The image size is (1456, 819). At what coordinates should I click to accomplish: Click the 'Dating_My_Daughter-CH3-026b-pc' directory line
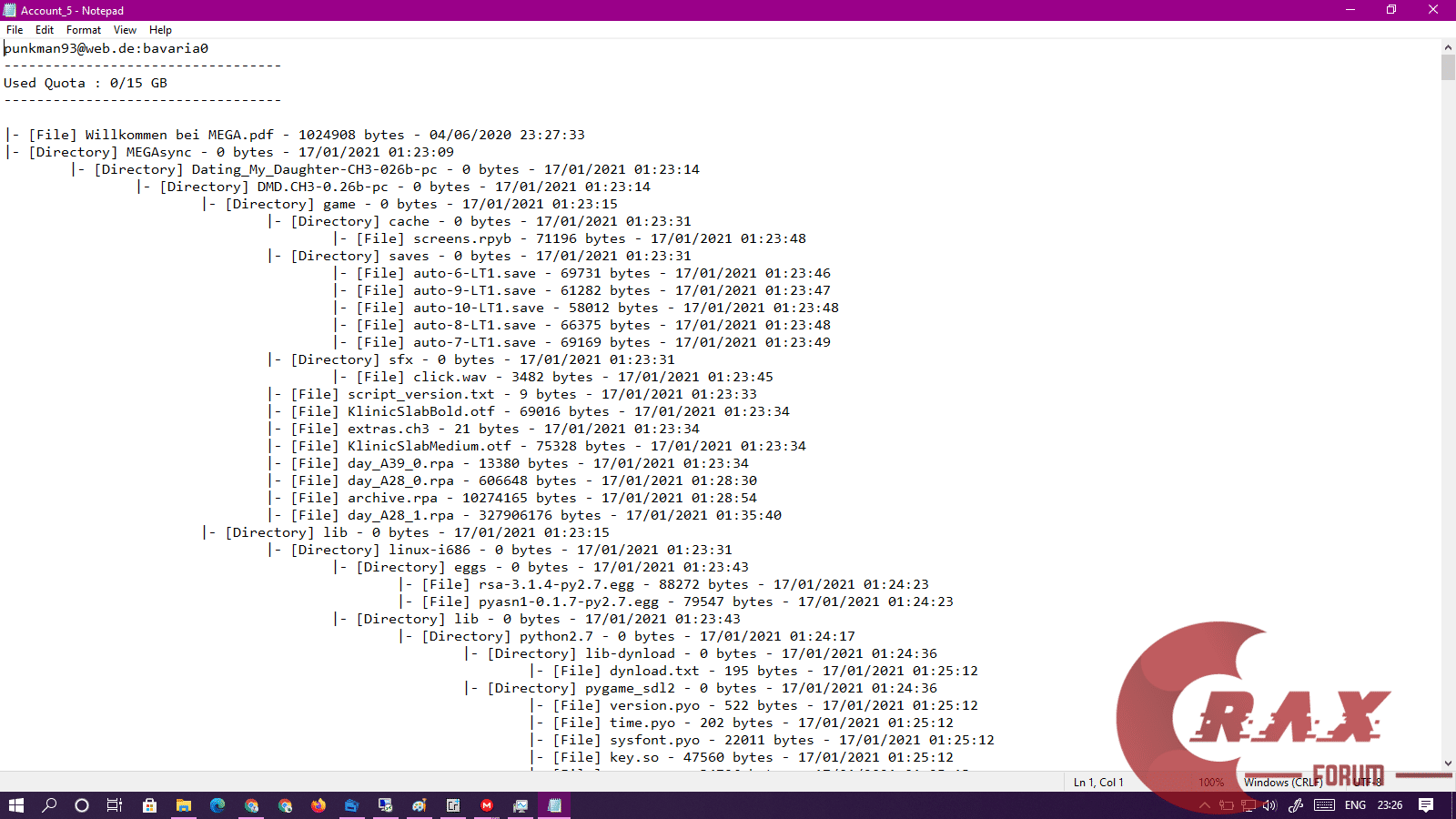(x=385, y=169)
